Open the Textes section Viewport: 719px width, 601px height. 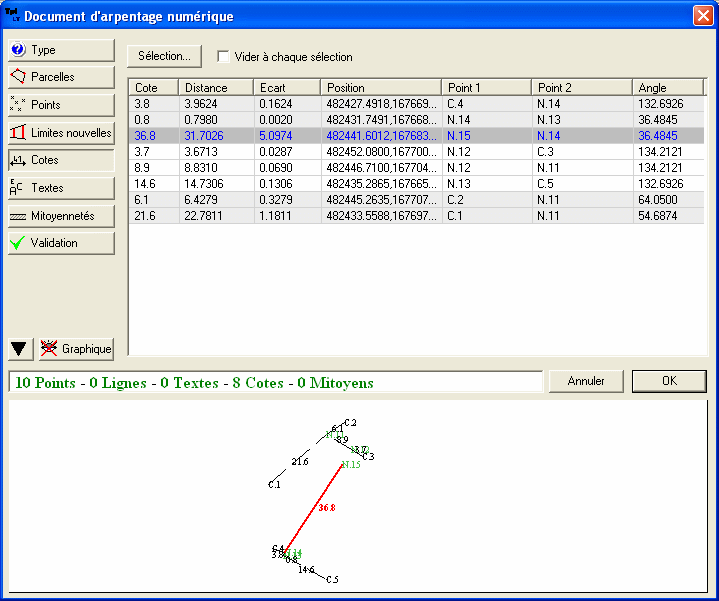(x=61, y=187)
